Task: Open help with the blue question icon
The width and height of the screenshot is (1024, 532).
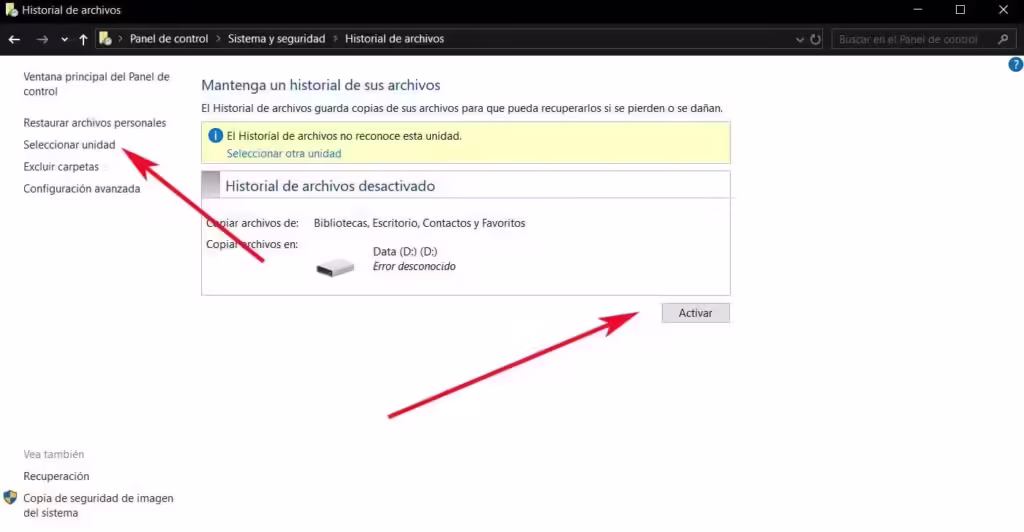Action: [1016, 64]
